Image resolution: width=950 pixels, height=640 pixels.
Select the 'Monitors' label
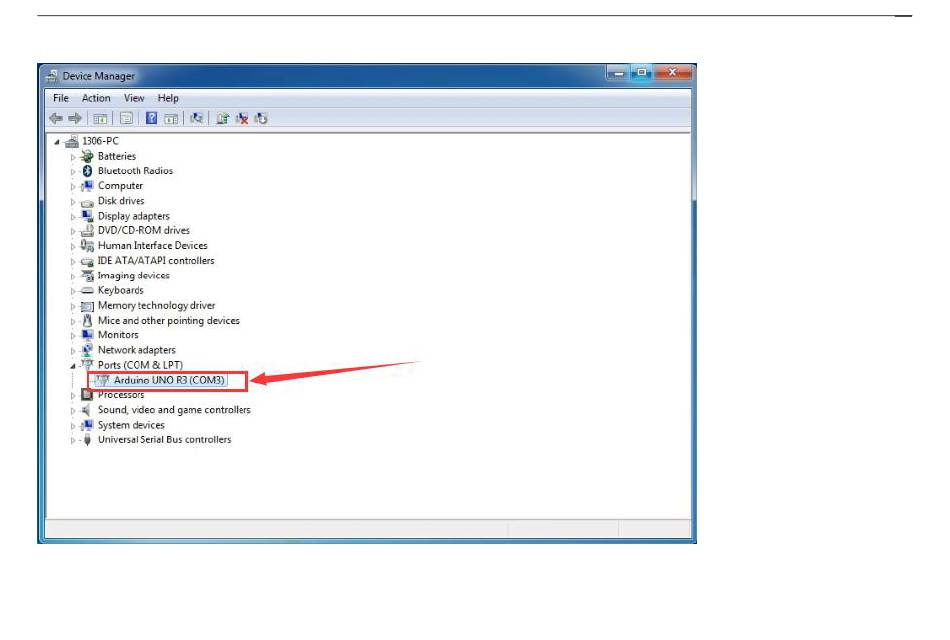[x=118, y=335]
